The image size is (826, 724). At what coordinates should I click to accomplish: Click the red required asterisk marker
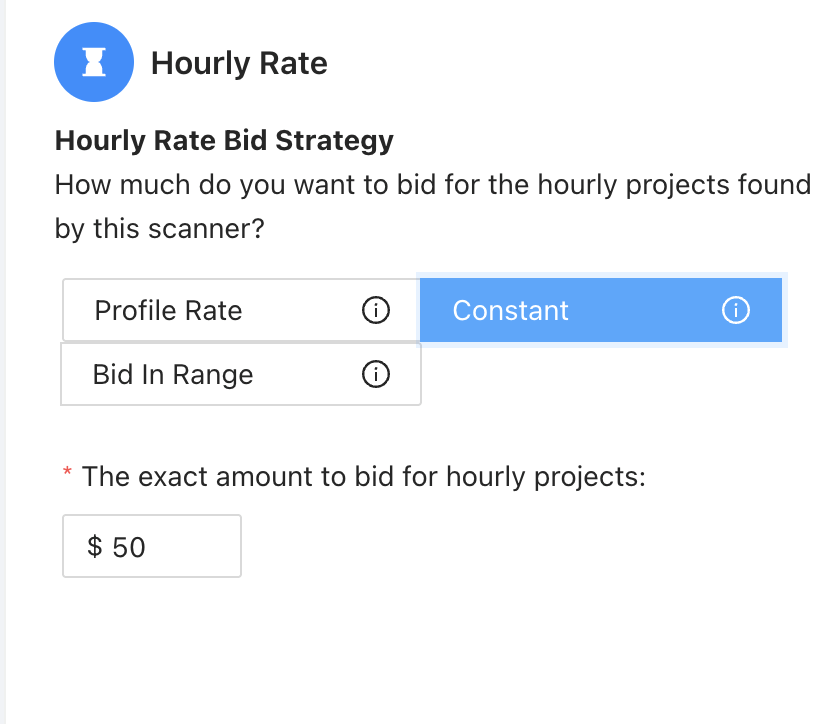point(67,472)
